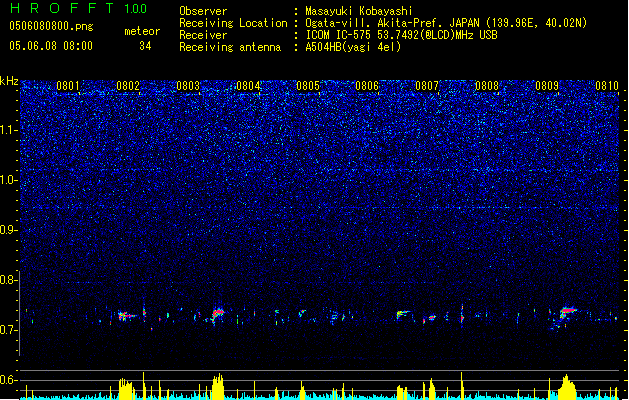This screenshot has height=400, width=629.
Task: Click the meteor count 34
Action: click(145, 46)
